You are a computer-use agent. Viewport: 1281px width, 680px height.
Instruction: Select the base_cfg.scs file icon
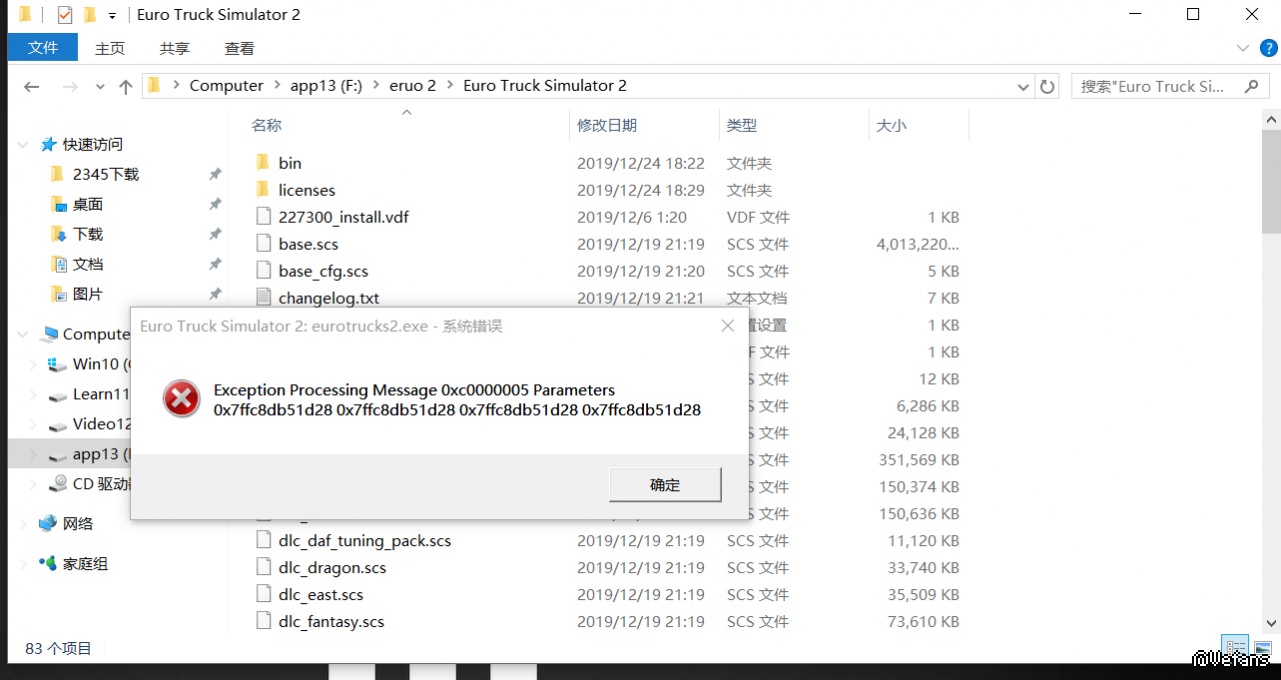click(263, 270)
